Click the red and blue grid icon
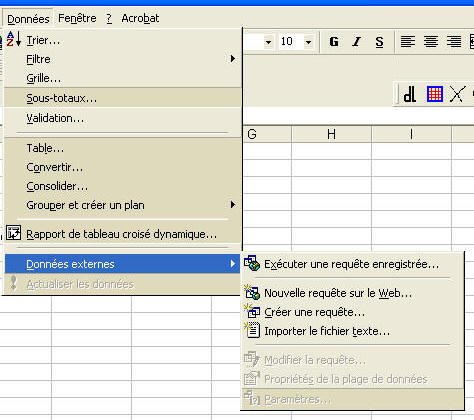 pos(435,94)
